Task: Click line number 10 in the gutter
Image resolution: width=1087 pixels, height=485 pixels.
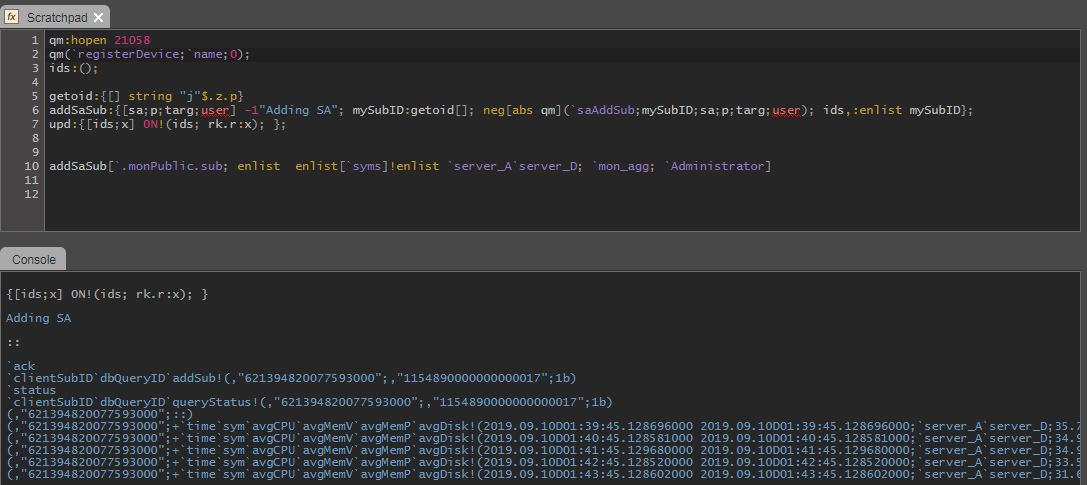Action: click(x=32, y=166)
